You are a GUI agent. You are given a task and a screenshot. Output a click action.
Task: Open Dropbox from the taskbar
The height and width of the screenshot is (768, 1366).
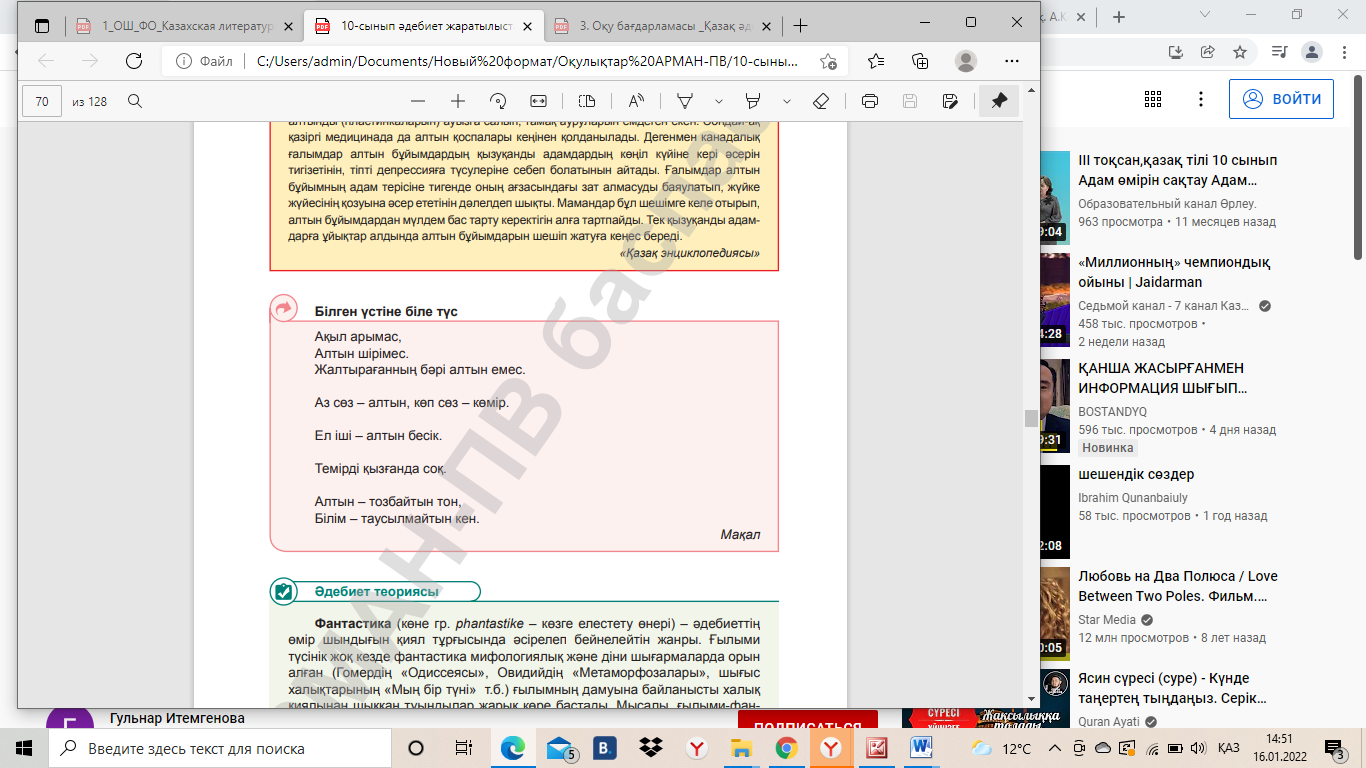point(651,748)
